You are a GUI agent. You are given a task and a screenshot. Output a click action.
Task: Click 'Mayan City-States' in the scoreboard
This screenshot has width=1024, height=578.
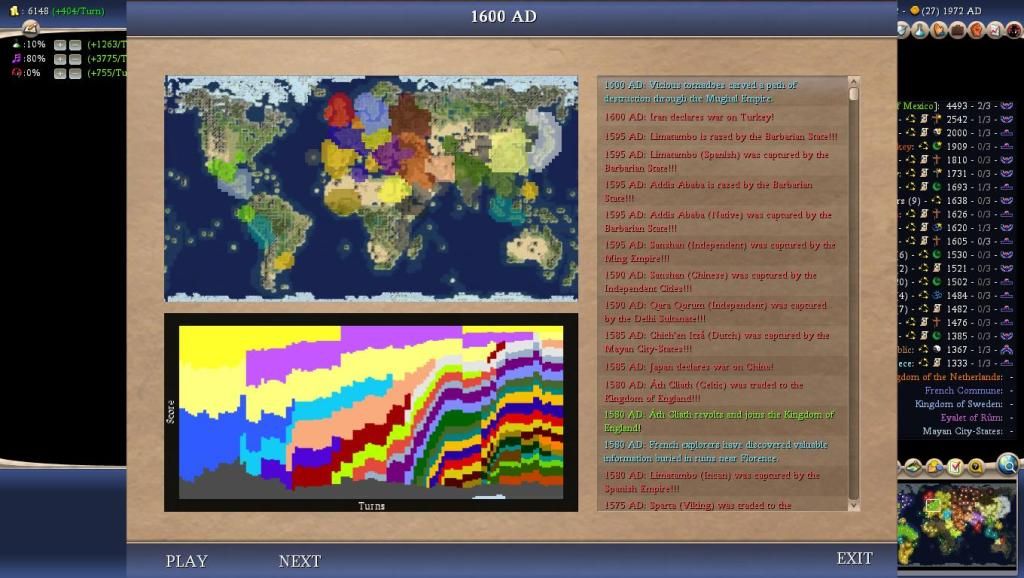click(962, 431)
